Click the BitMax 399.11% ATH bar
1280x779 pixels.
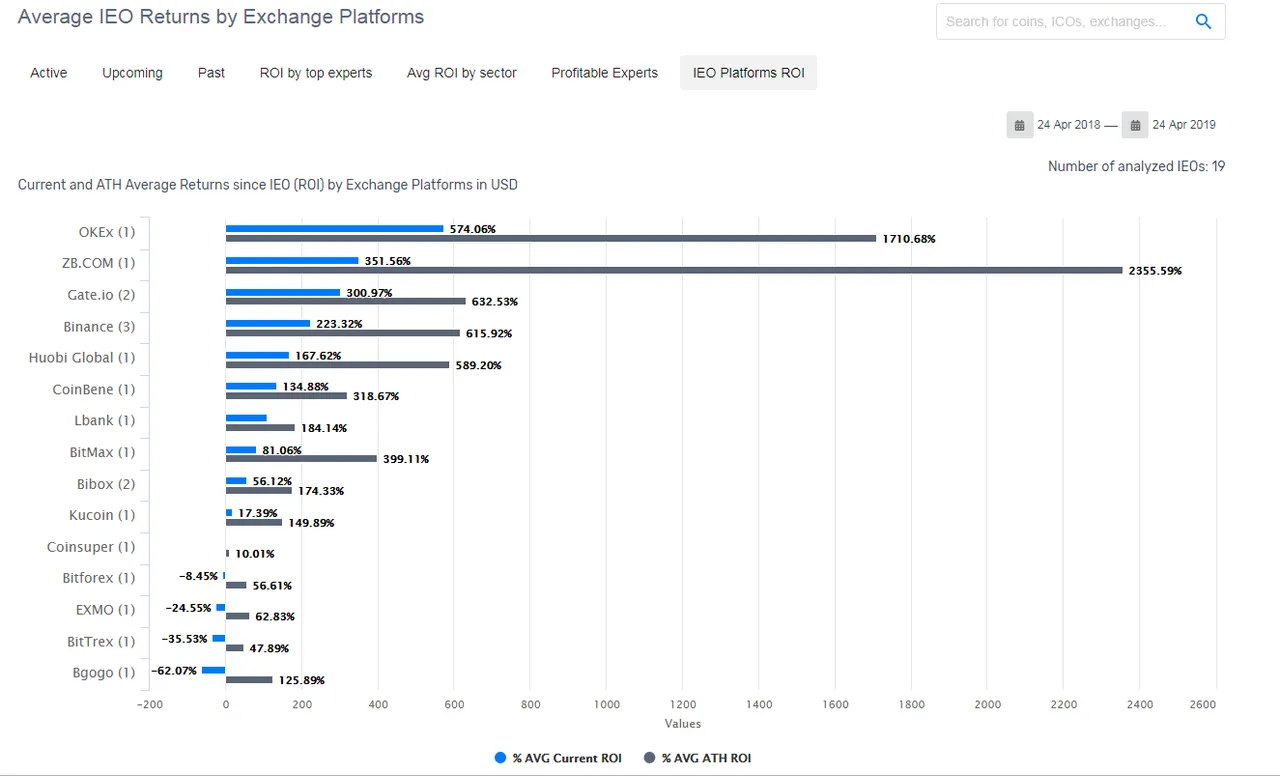(301, 459)
